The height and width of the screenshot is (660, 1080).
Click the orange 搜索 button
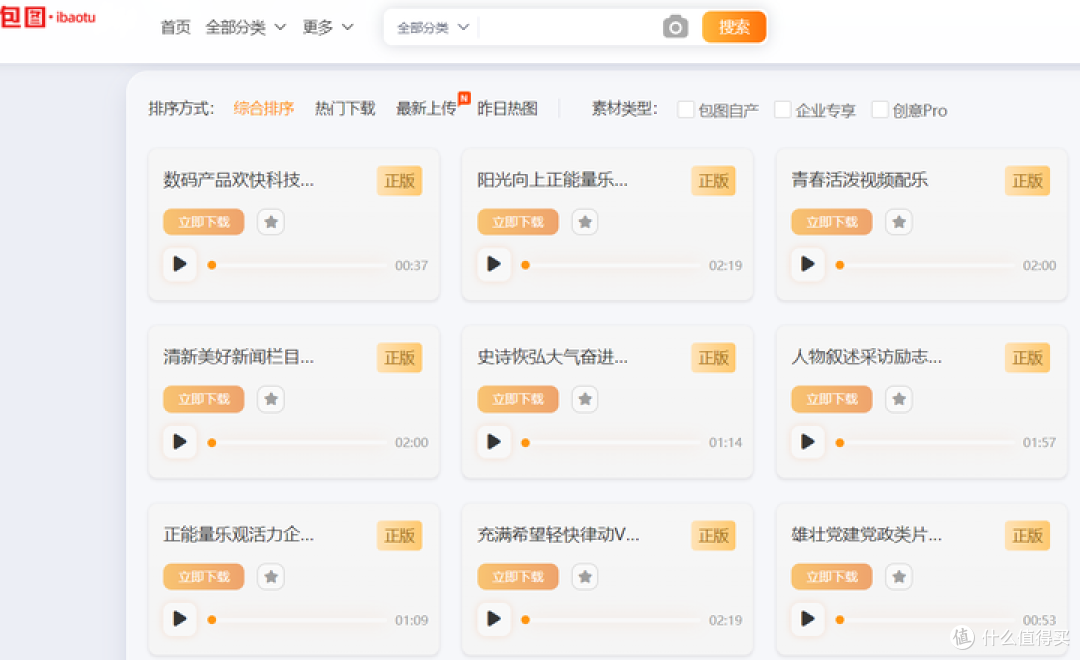(x=734, y=27)
